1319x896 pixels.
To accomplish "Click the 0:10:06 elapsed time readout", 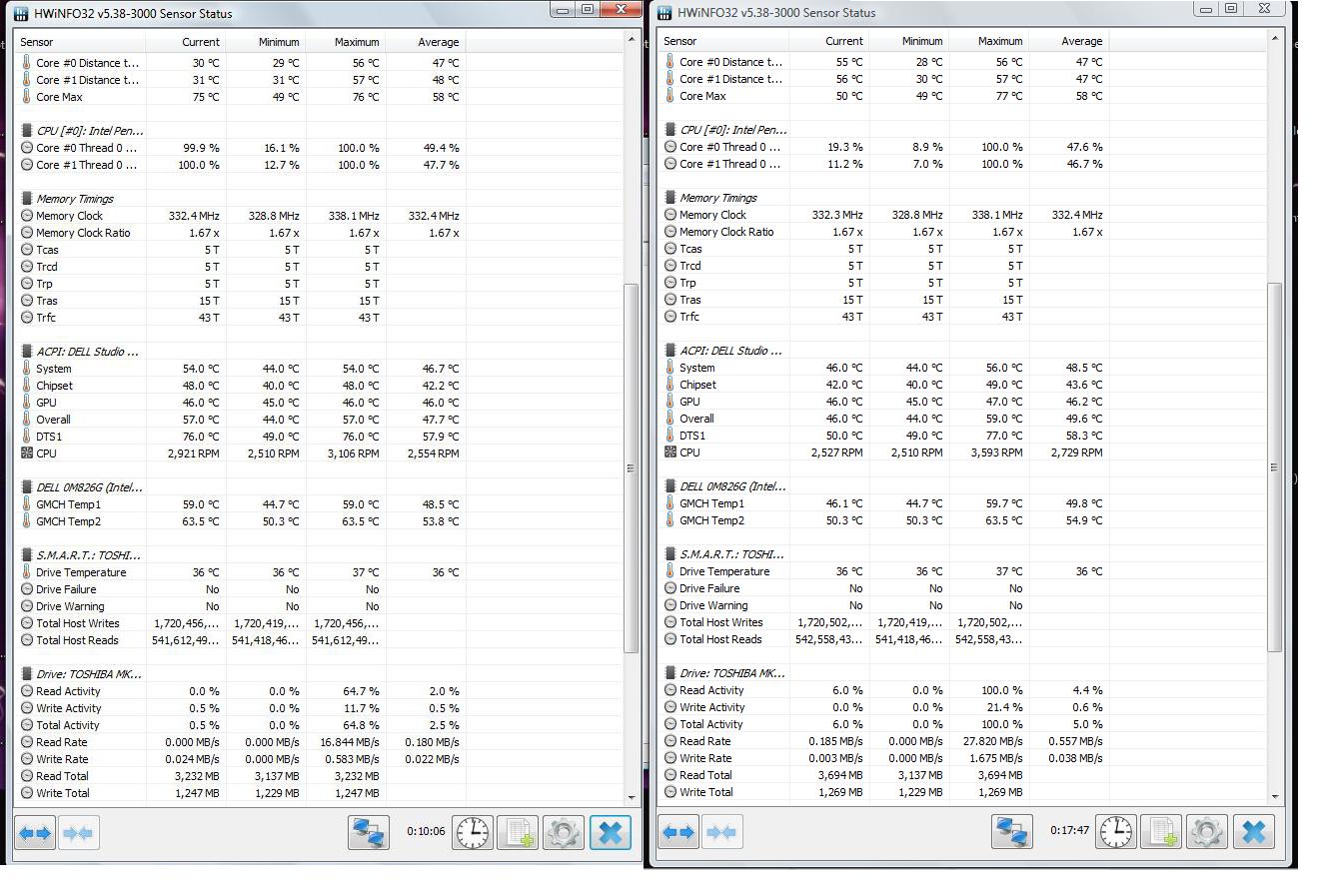I will coord(426,831).
